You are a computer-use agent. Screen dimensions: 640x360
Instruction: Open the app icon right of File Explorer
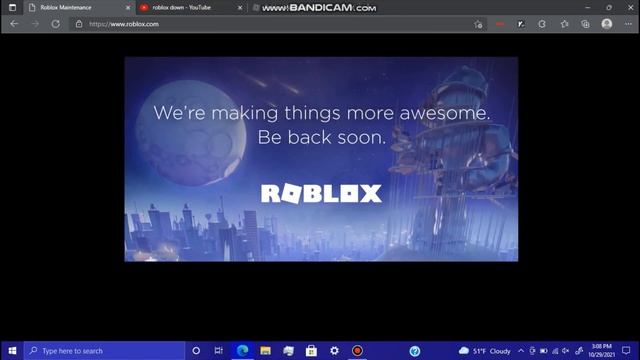[288, 351]
